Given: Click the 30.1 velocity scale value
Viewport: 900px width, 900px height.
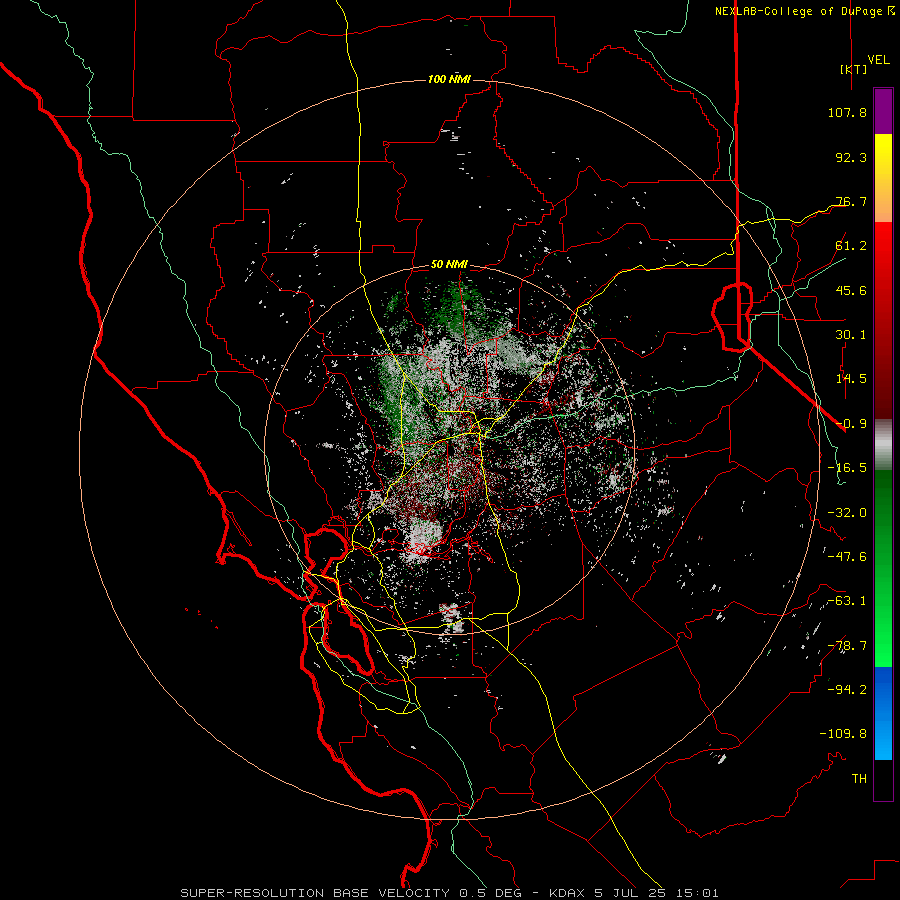Looking at the screenshot, I should pos(851,335).
